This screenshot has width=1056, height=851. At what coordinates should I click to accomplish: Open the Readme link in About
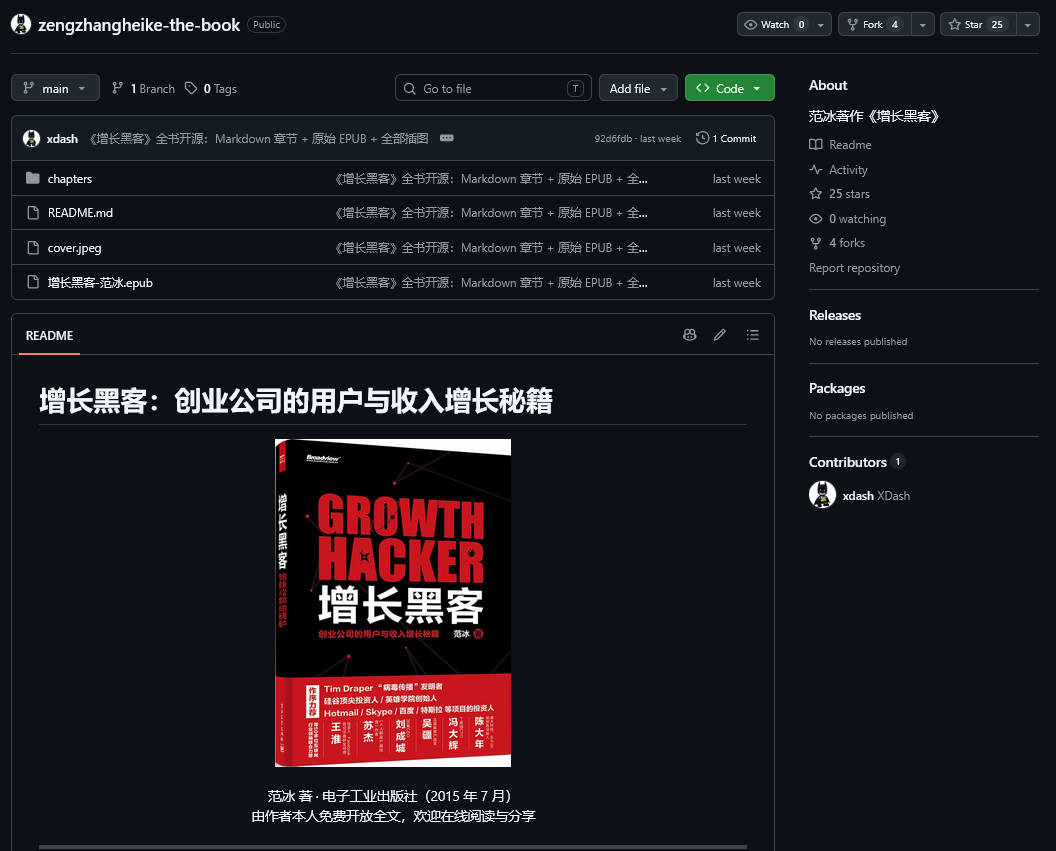click(x=850, y=145)
